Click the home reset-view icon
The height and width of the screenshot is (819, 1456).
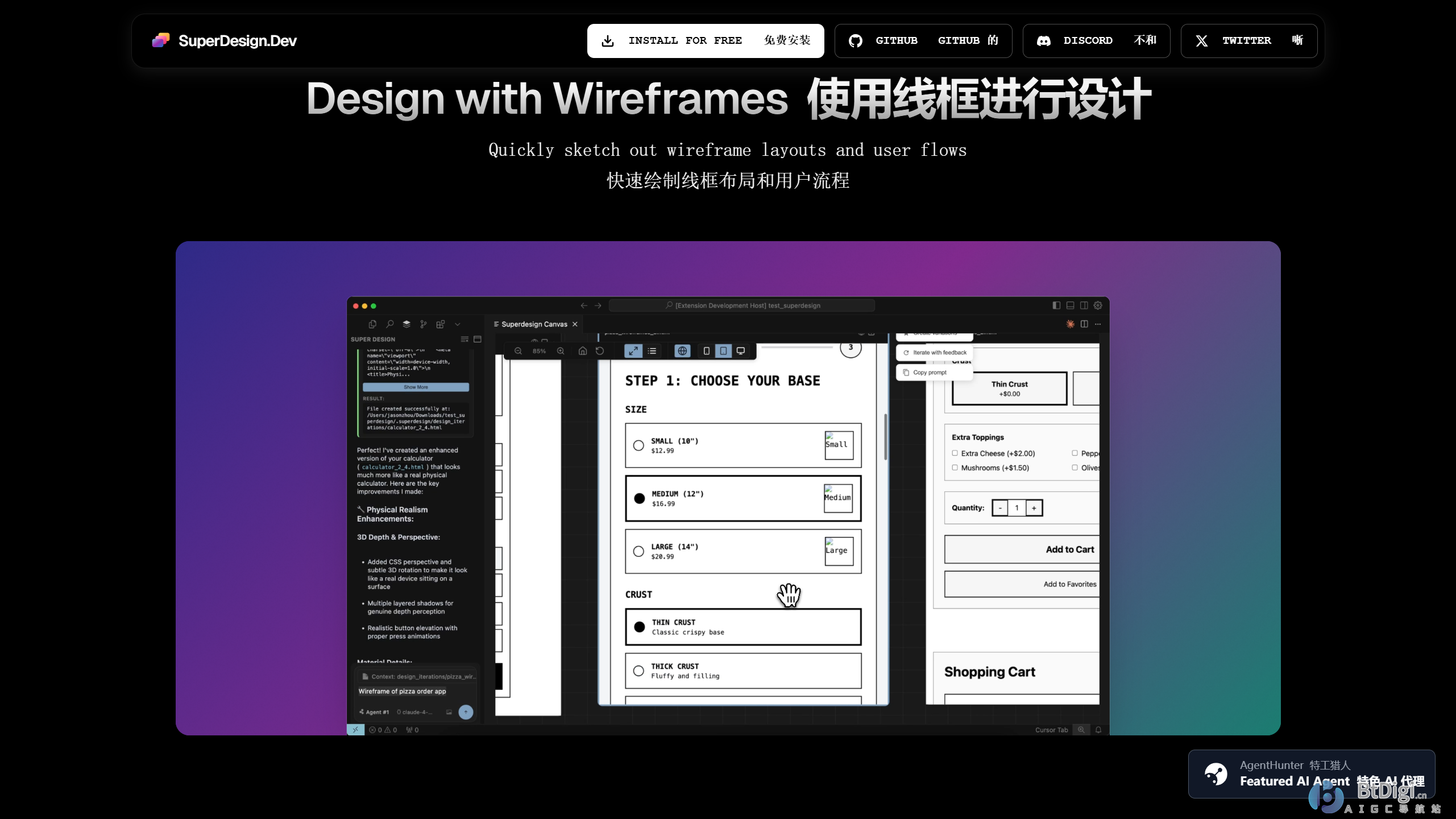(x=582, y=351)
